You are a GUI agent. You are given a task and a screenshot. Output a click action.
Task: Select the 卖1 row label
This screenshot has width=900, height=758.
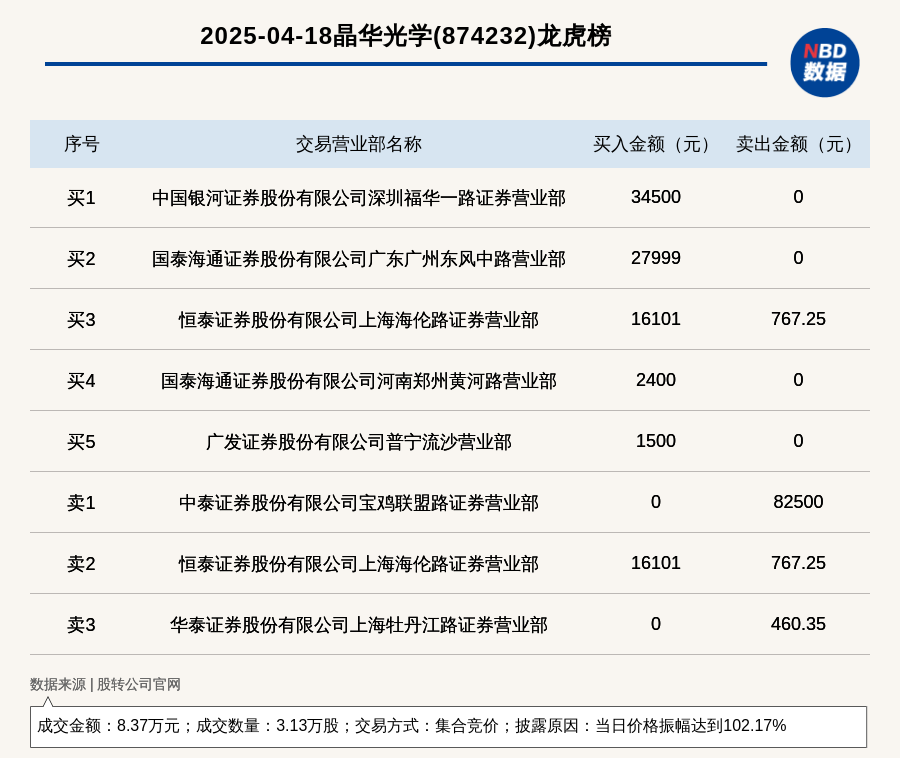click(81, 503)
